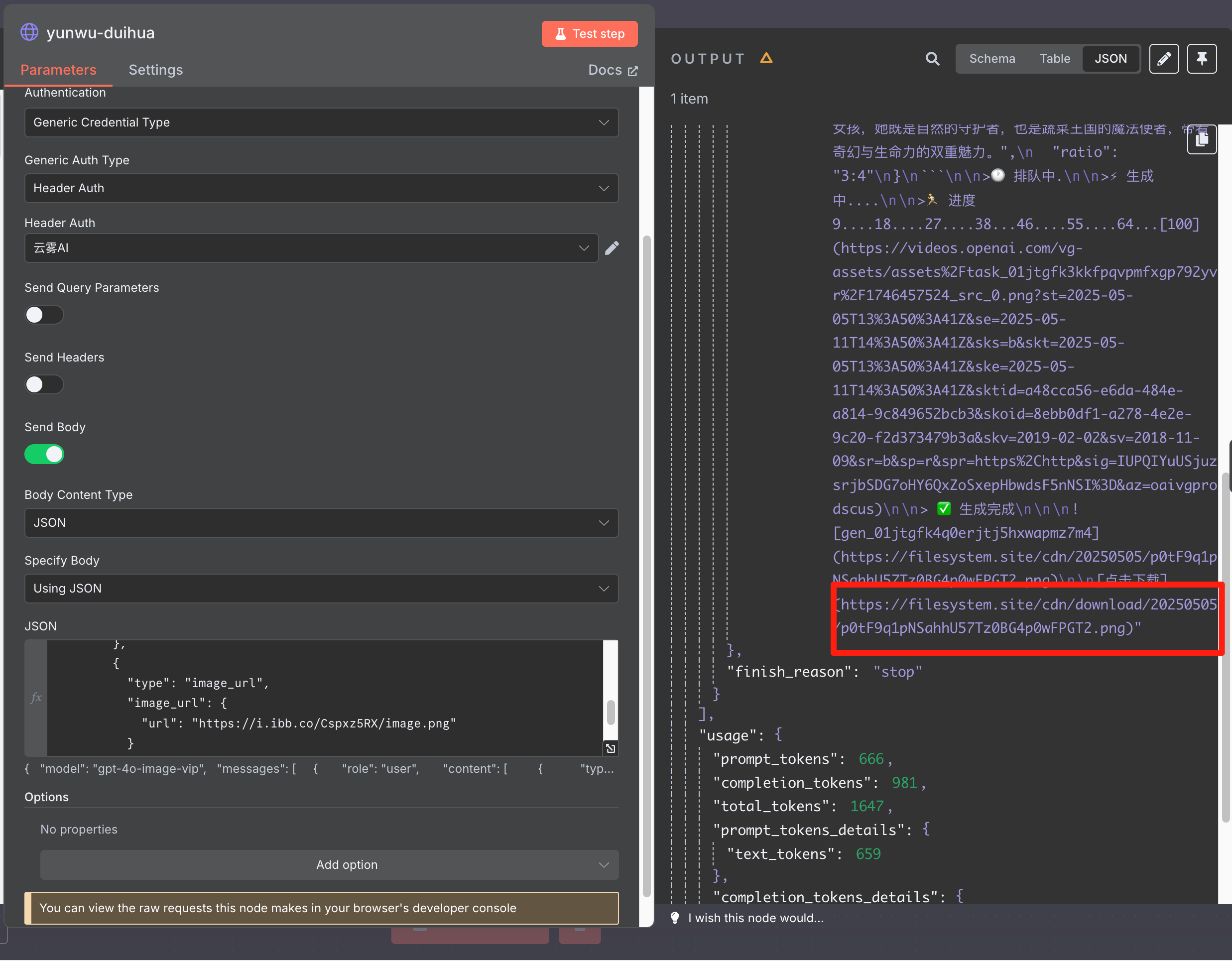Click the "stop" value in output
Screen dimensions: 1232x961
pyautogui.click(x=897, y=672)
